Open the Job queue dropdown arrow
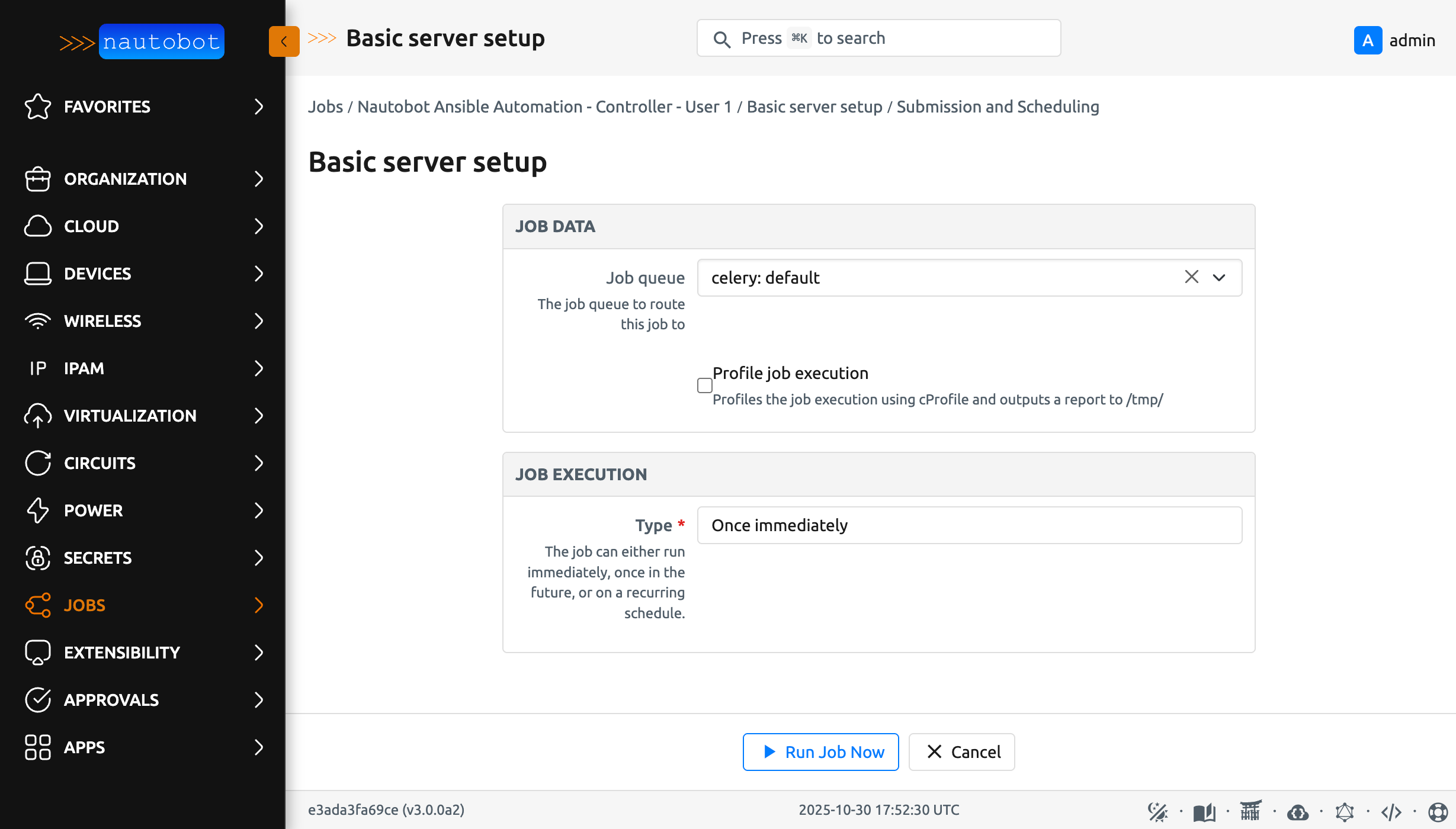Viewport: 1456px width, 829px height. click(1219, 277)
